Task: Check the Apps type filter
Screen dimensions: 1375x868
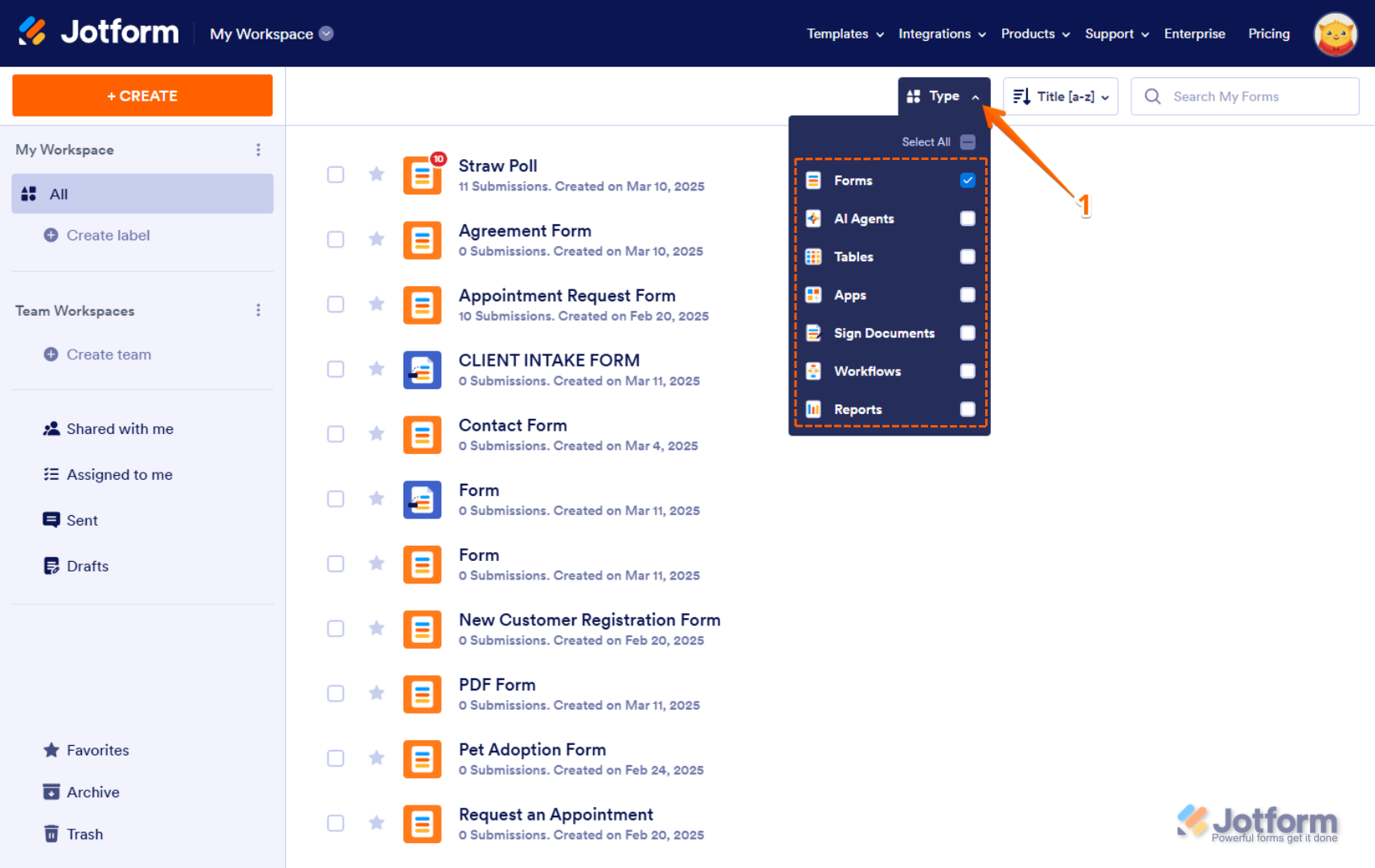Action: click(968, 295)
